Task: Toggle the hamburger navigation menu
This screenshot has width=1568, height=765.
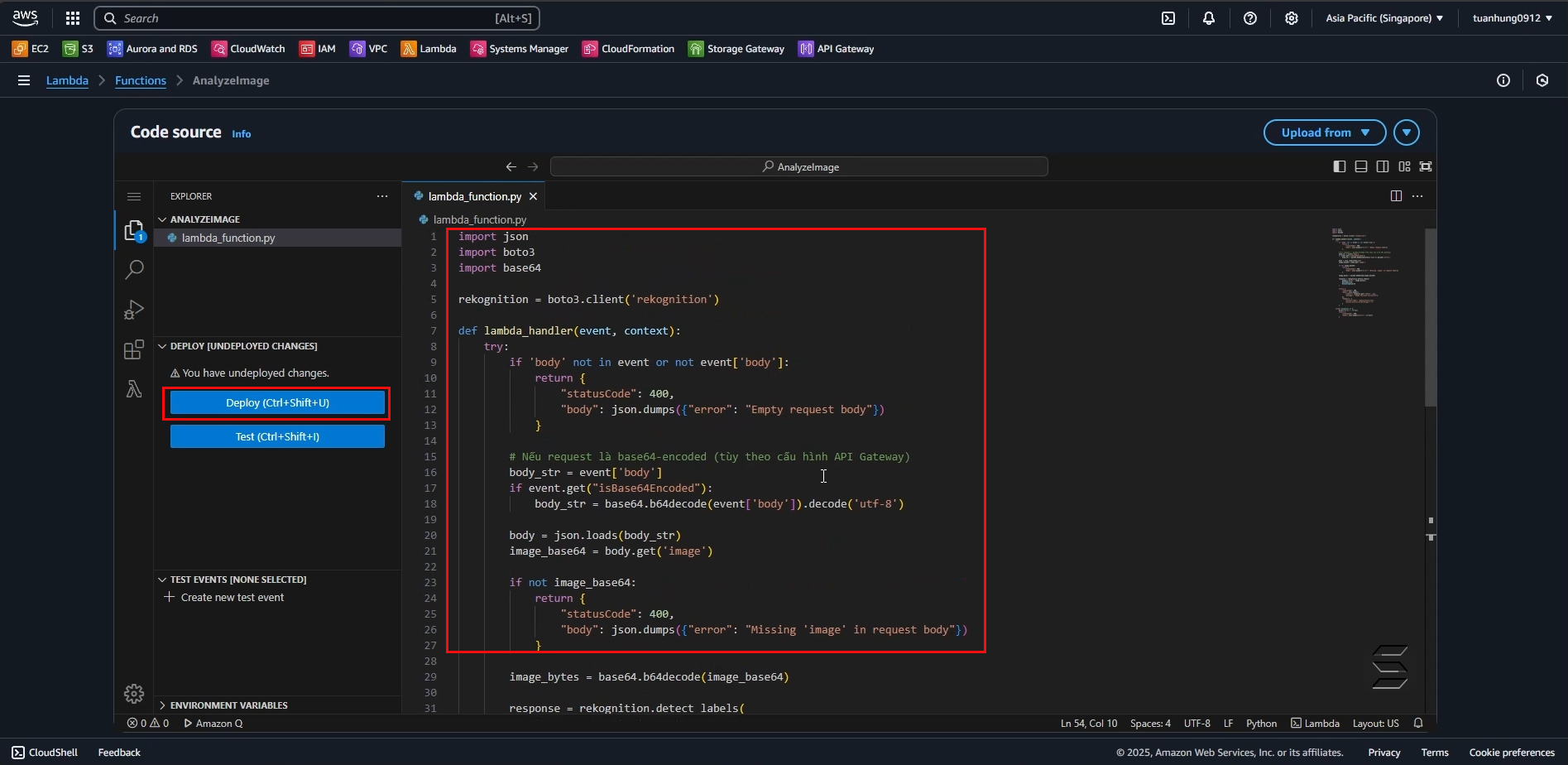Action: (24, 80)
